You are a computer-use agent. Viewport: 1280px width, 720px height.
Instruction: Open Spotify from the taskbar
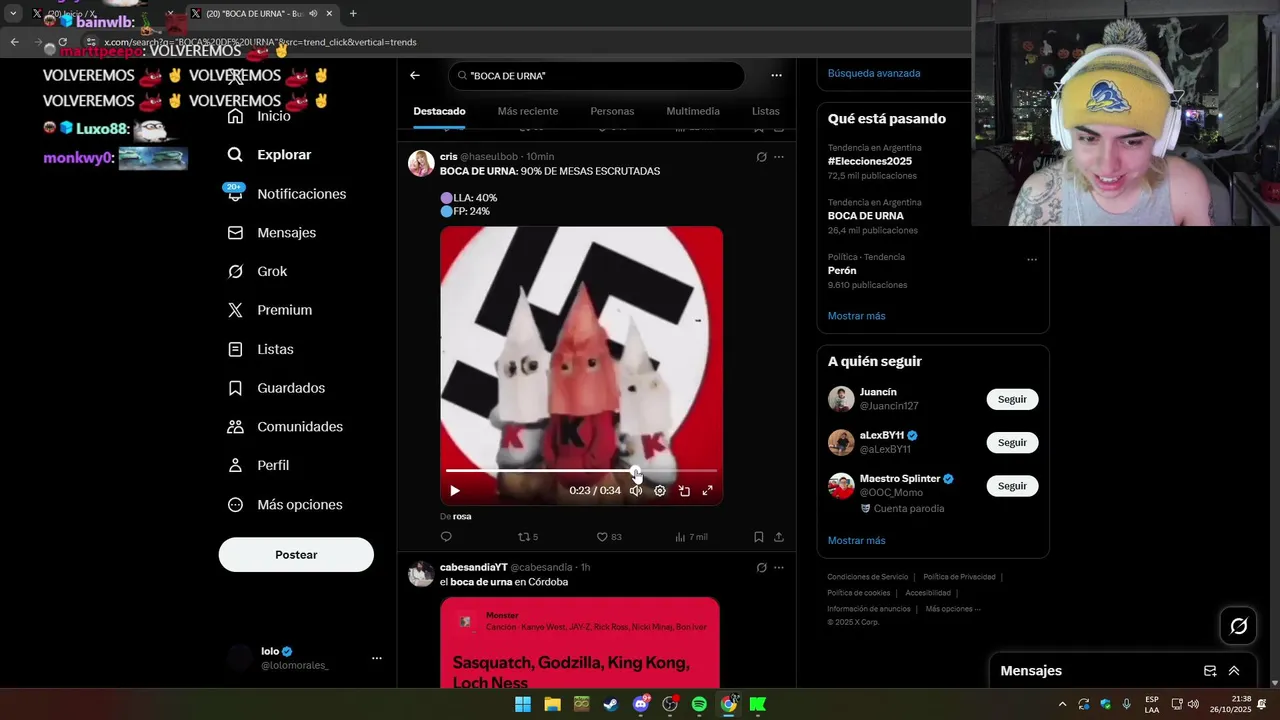pos(699,704)
